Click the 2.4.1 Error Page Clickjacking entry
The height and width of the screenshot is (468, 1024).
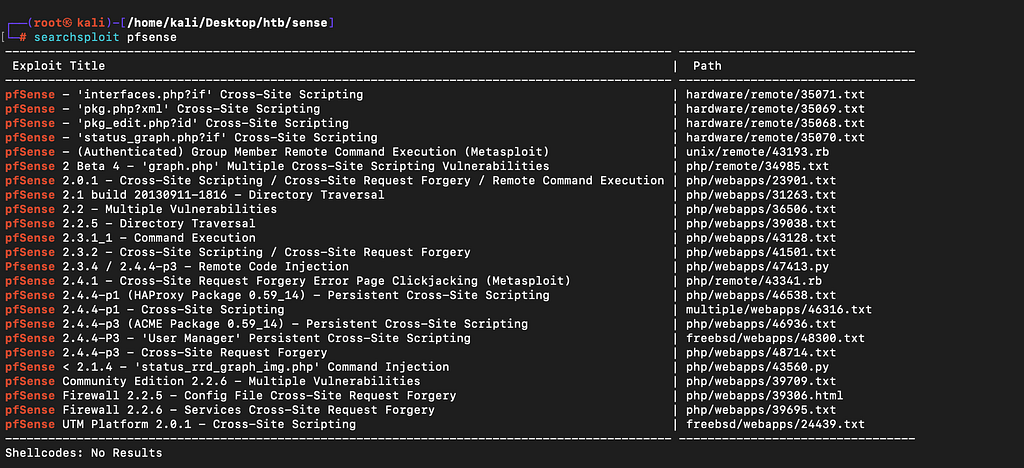click(288, 281)
